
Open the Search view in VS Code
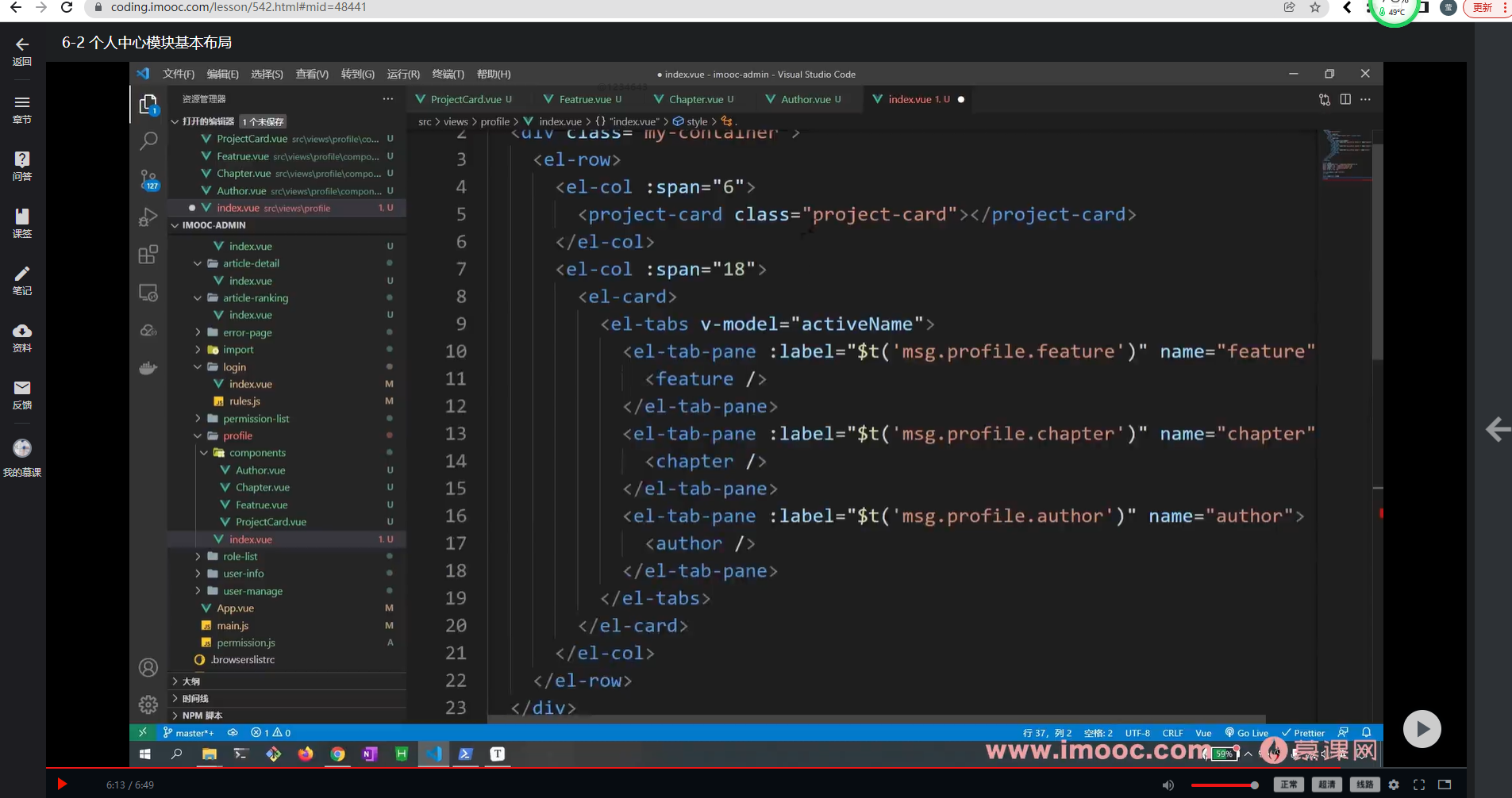click(x=148, y=141)
